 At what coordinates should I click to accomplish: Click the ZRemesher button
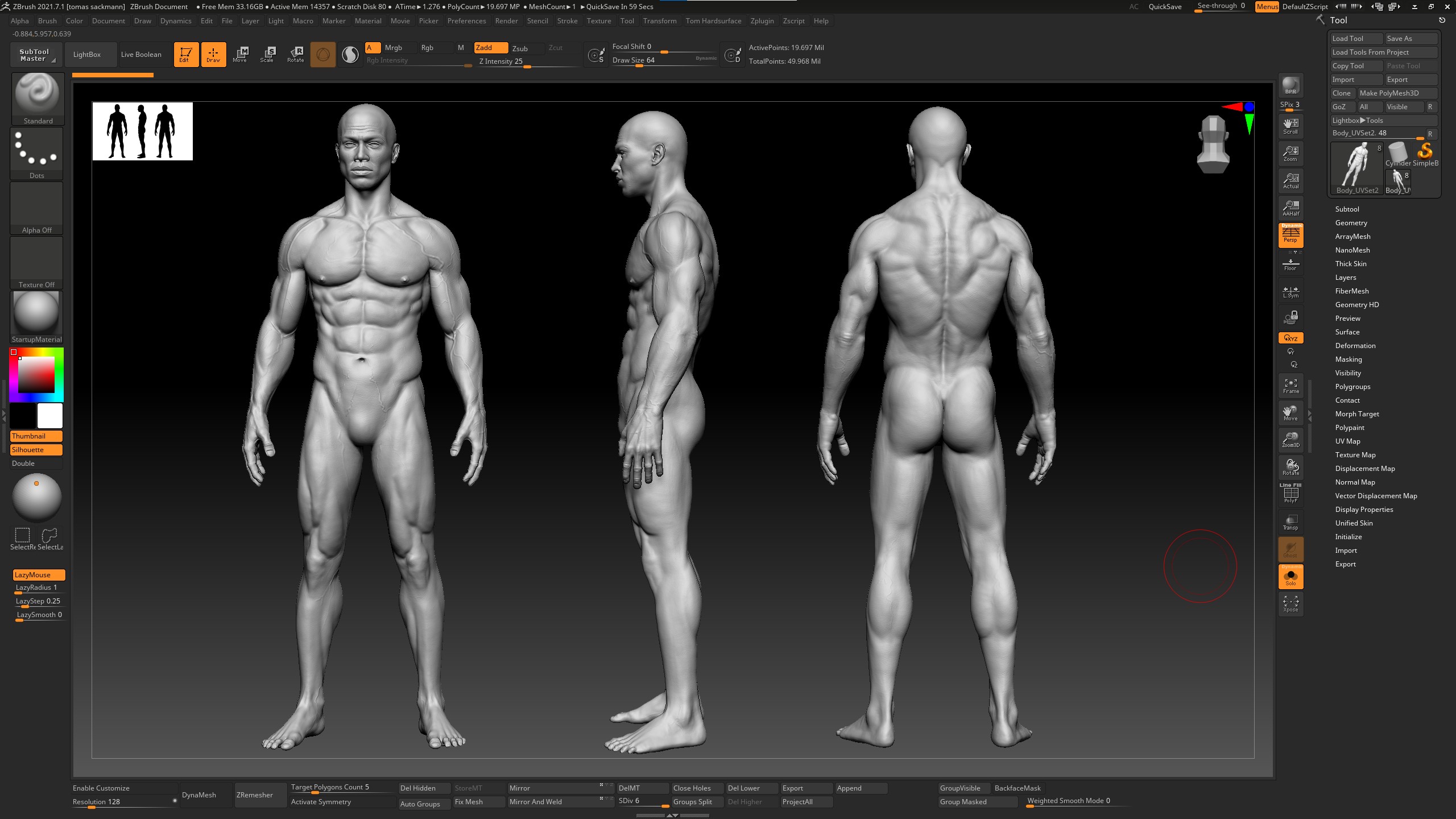(255, 795)
